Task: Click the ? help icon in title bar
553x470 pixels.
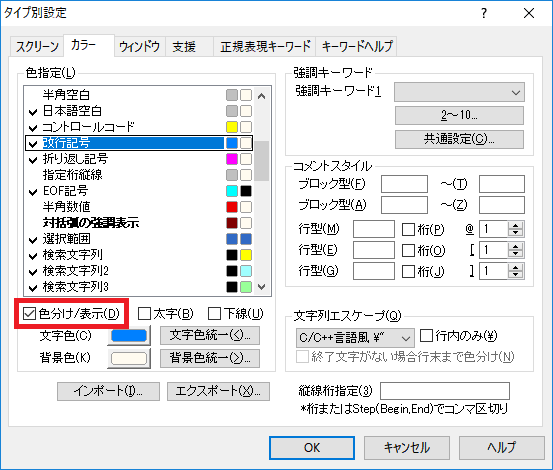Action: [x=484, y=13]
